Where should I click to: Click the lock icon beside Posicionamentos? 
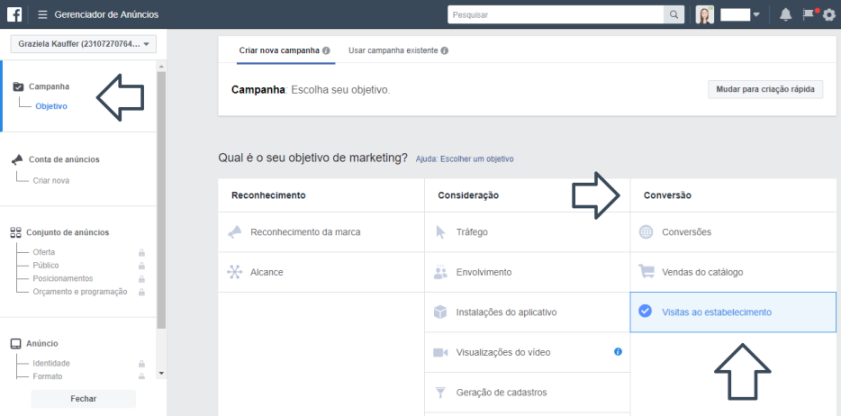click(x=142, y=279)
